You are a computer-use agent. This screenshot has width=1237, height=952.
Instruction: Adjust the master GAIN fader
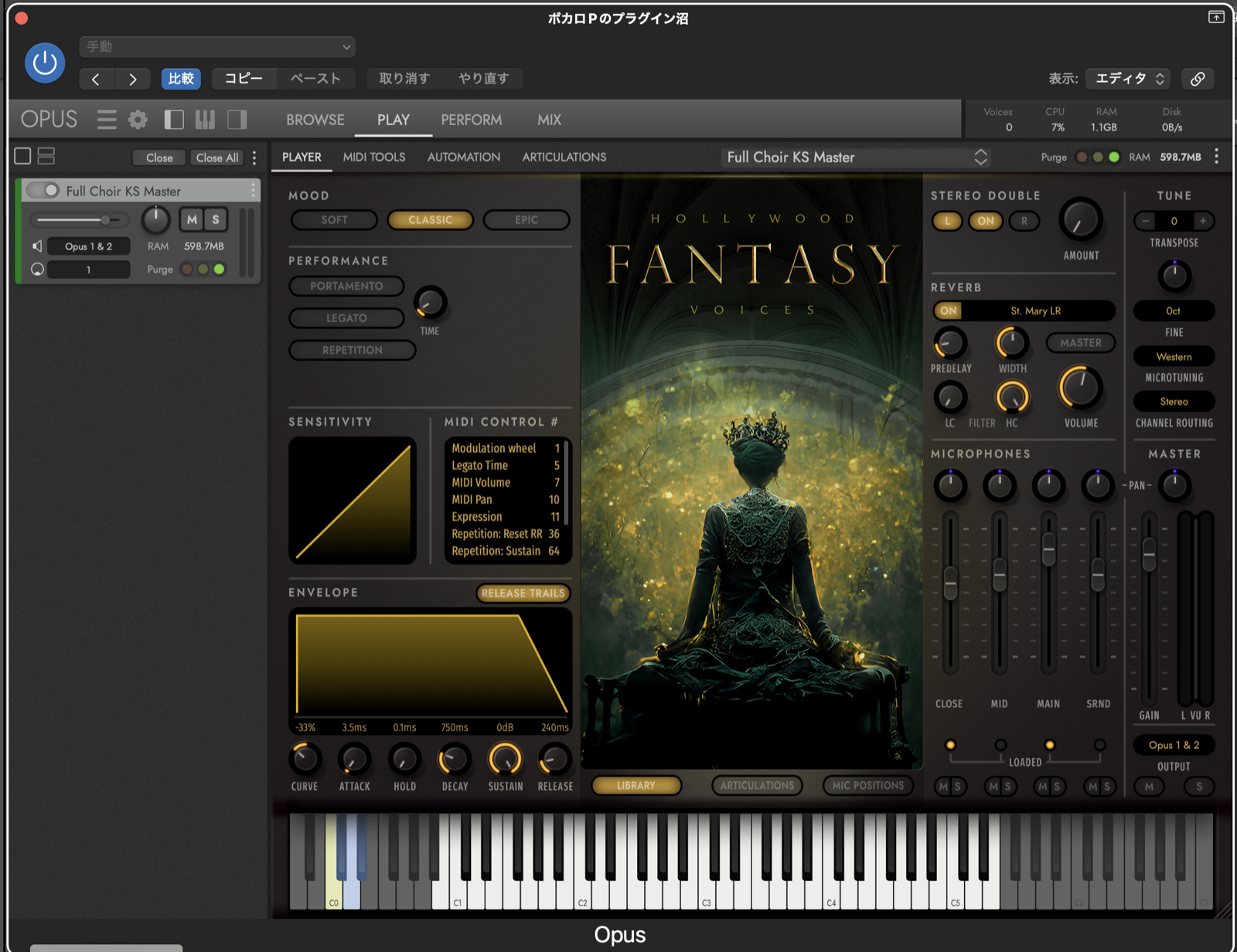[1150, 553]
